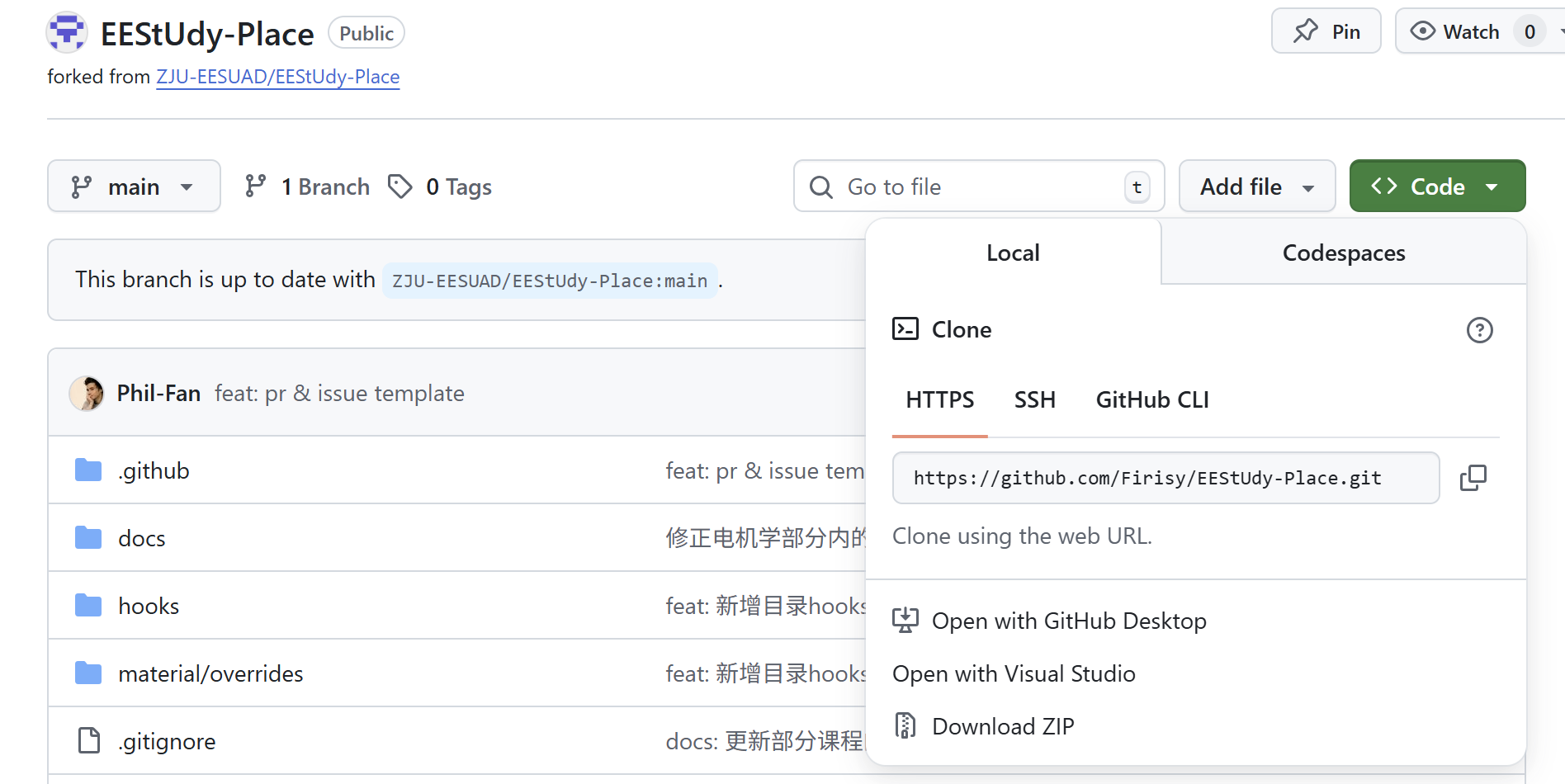Collapse the green Code dropdown
Viewport: 1565px width, 784px height.
coord(1436,187)
